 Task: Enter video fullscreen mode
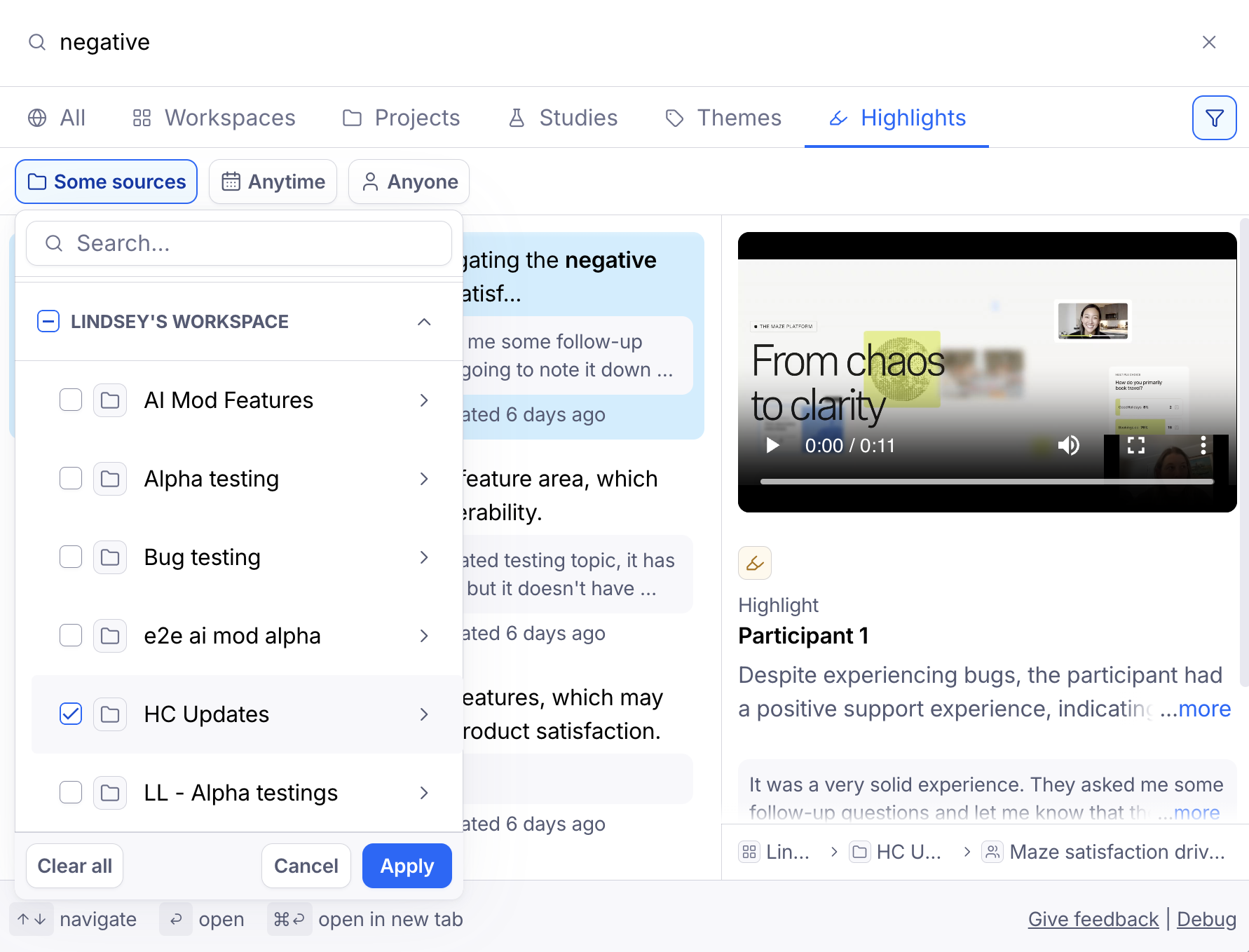[1135, 446]
